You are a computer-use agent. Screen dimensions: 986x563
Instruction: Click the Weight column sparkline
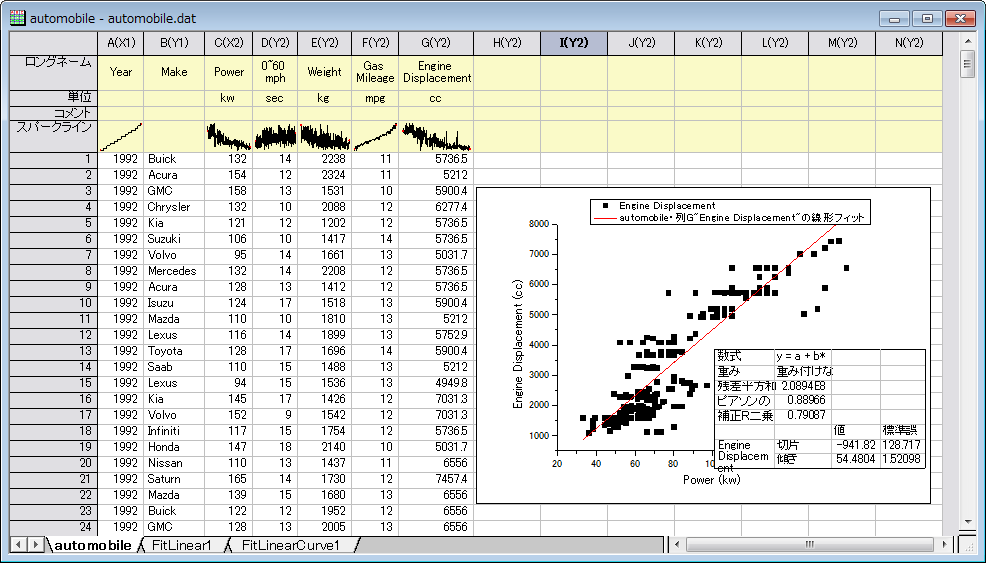[324, 136]
